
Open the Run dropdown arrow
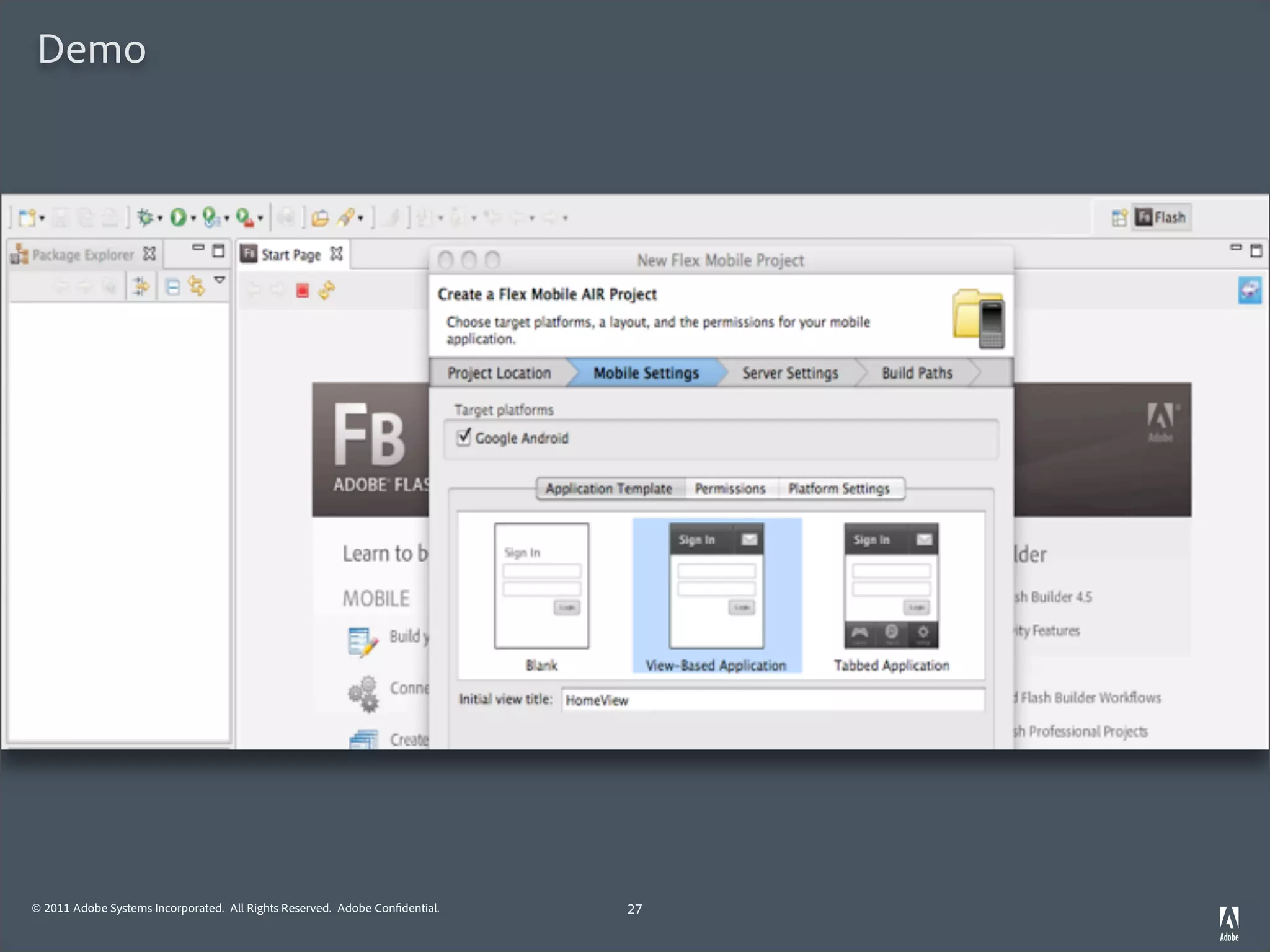[193, 218]
